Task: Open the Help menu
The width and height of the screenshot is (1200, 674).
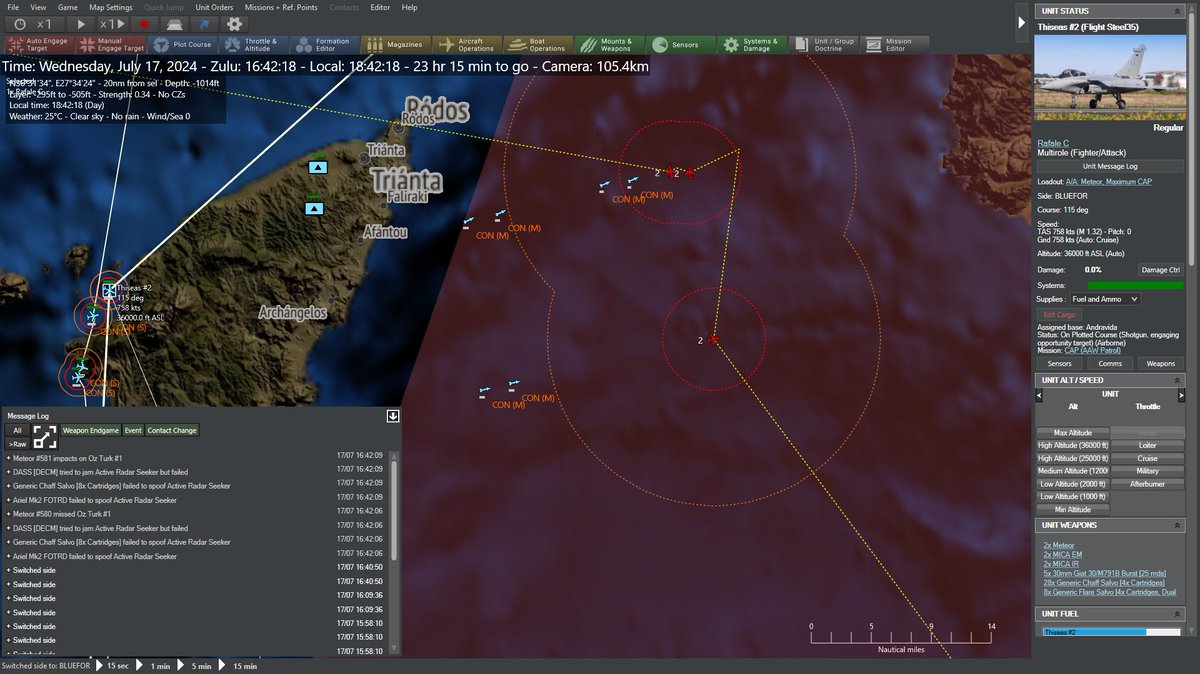Action: click(x=409, y=7)
